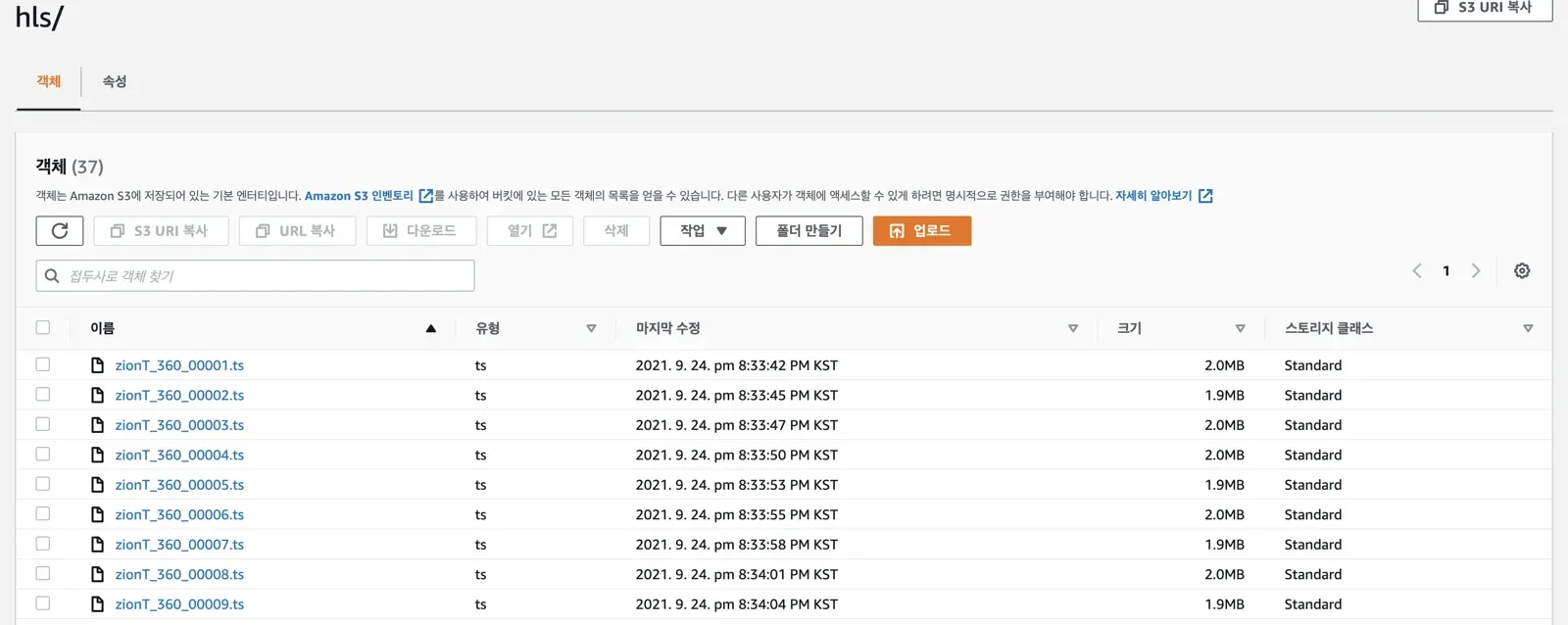Switch to the 속성 tab
This screenshot has width=1568, height=625.
115,81
